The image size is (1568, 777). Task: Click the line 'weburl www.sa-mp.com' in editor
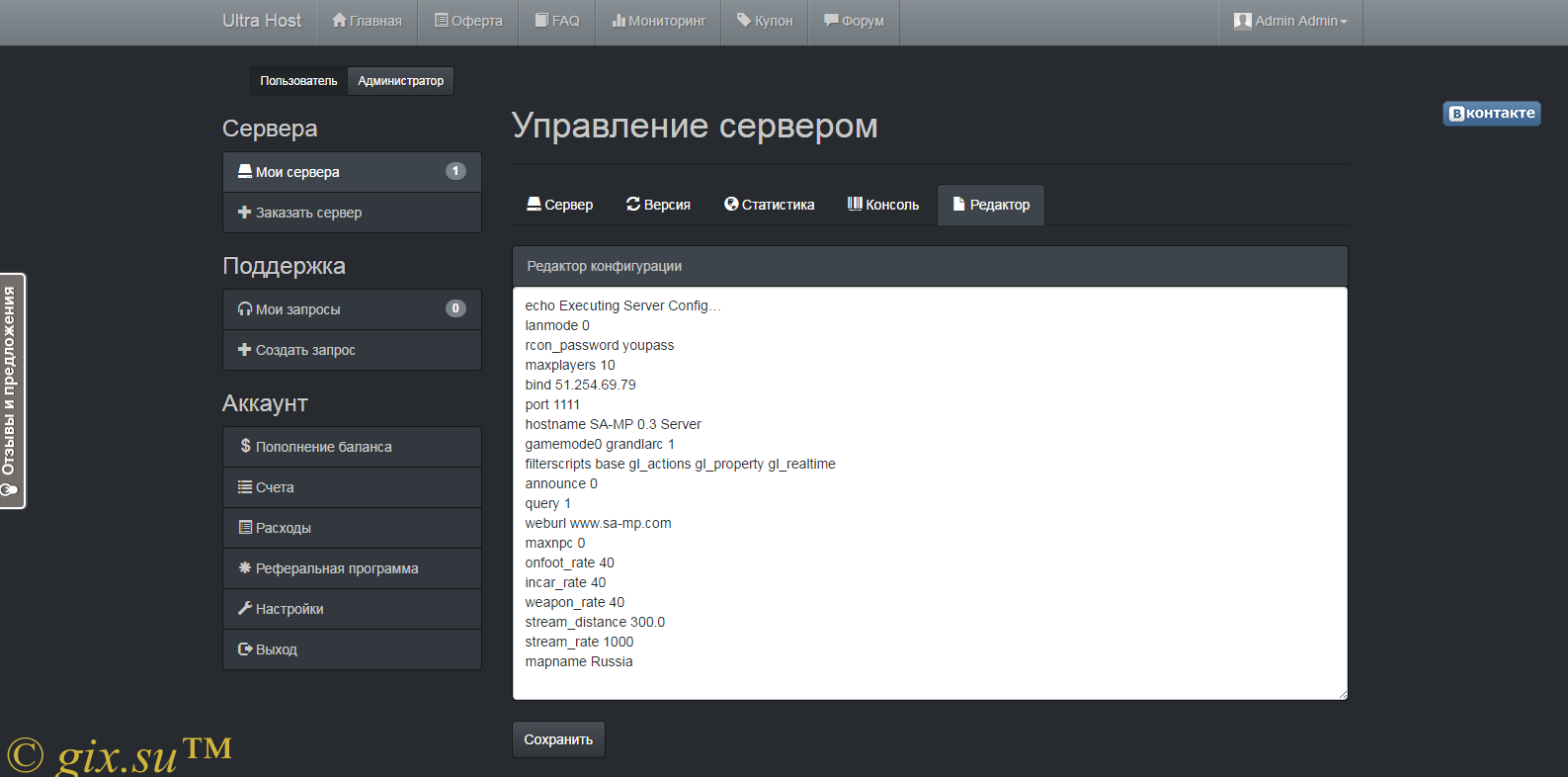(x=598, y=523)
